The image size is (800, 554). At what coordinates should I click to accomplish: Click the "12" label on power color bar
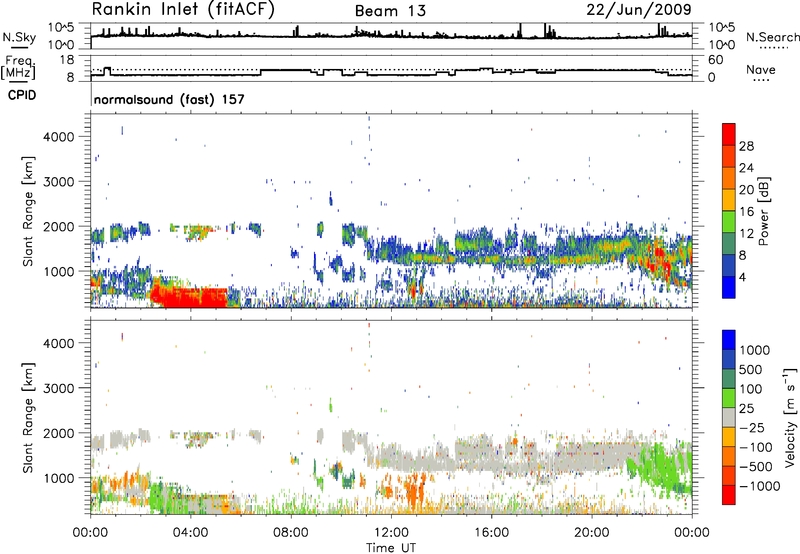click(x=746, y=234)
